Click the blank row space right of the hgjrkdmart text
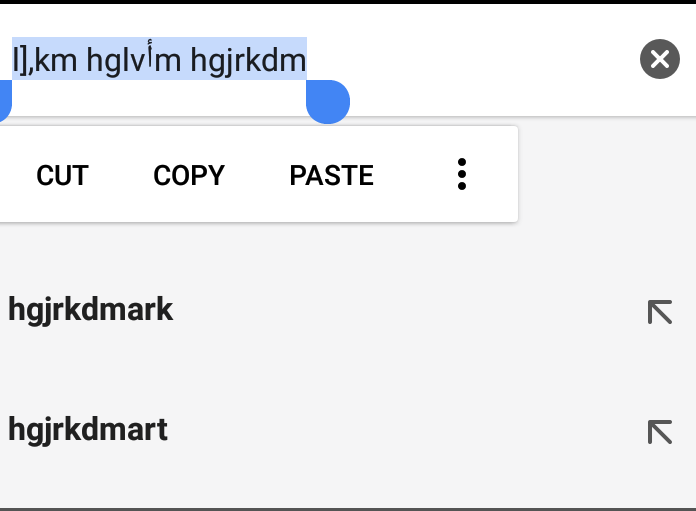The width and height of the screenshot is (696, 511). tap(400, 430)
